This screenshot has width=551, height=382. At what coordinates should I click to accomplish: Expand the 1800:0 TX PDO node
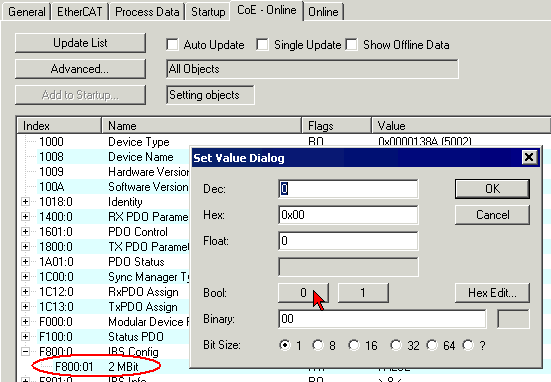(x=25, y=247)
